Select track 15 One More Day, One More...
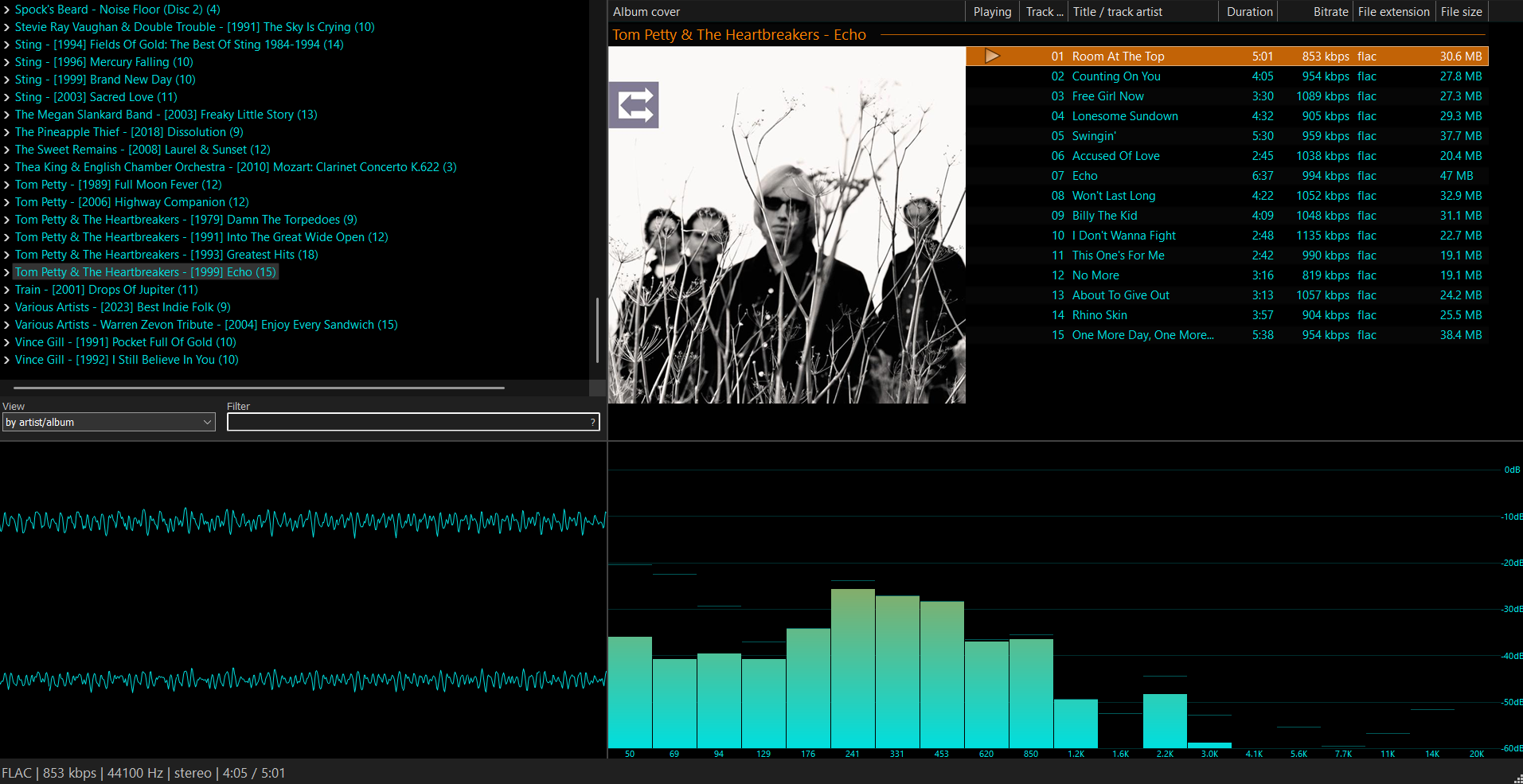This screenshot has width=1523, height=784. (1227, 335)
